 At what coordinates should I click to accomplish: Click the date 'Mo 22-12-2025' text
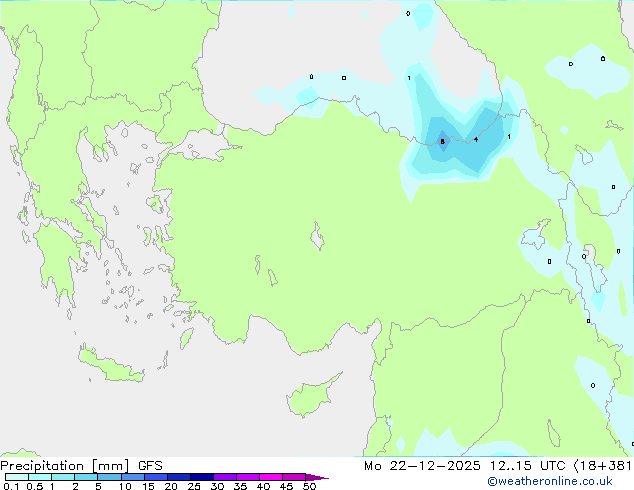pyautogui.click(x=422, y=466)
